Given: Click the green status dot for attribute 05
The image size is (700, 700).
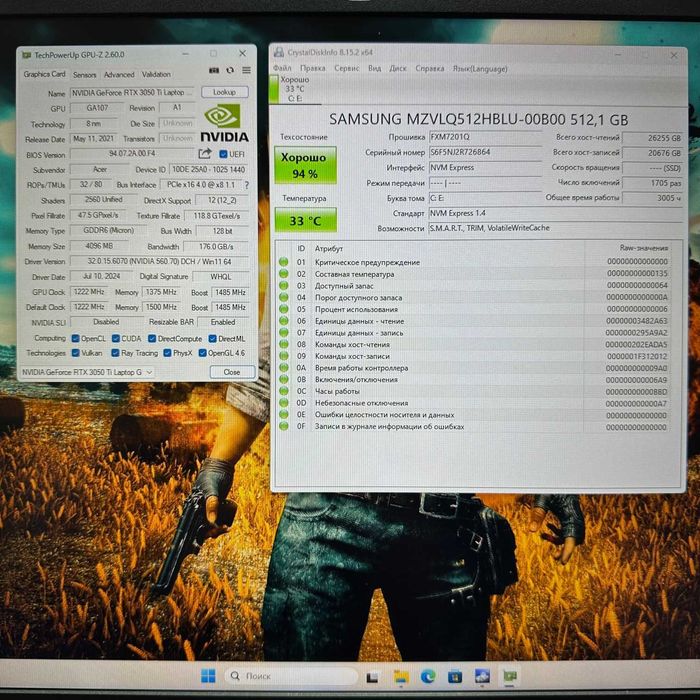Looking at the screenshot, I should tap(283, 309).
